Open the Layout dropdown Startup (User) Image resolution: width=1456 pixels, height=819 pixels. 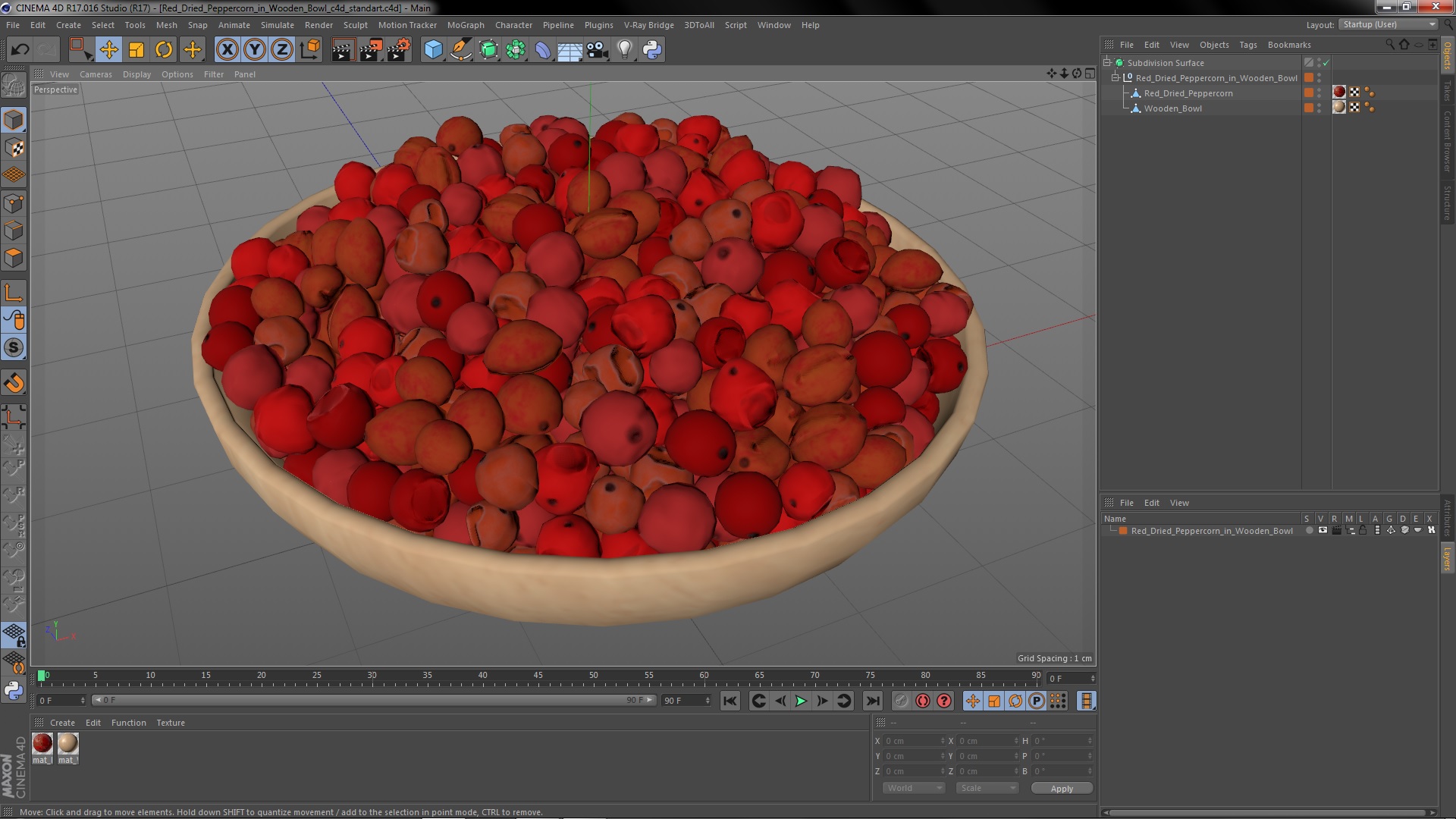pyautogui.click(x=1388, y=24)
